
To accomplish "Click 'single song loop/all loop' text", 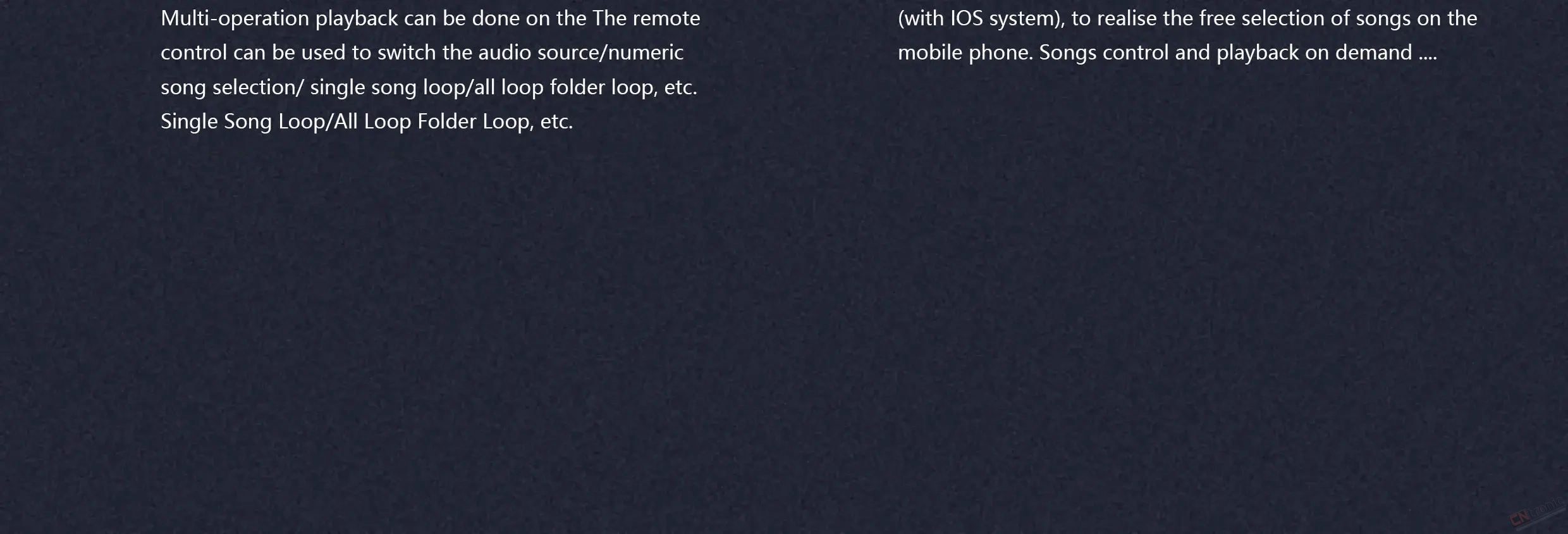I will tap(427, 87).
